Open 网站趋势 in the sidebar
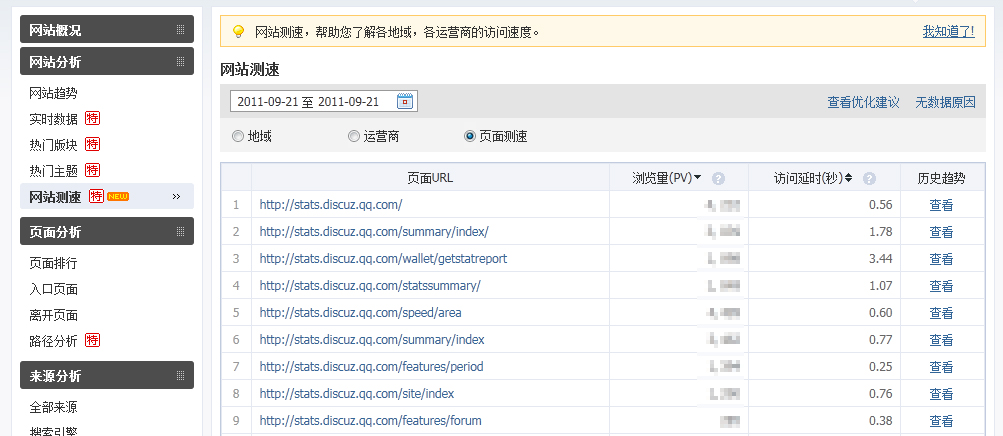This screenshot has width=1003, height=436. 54,93
